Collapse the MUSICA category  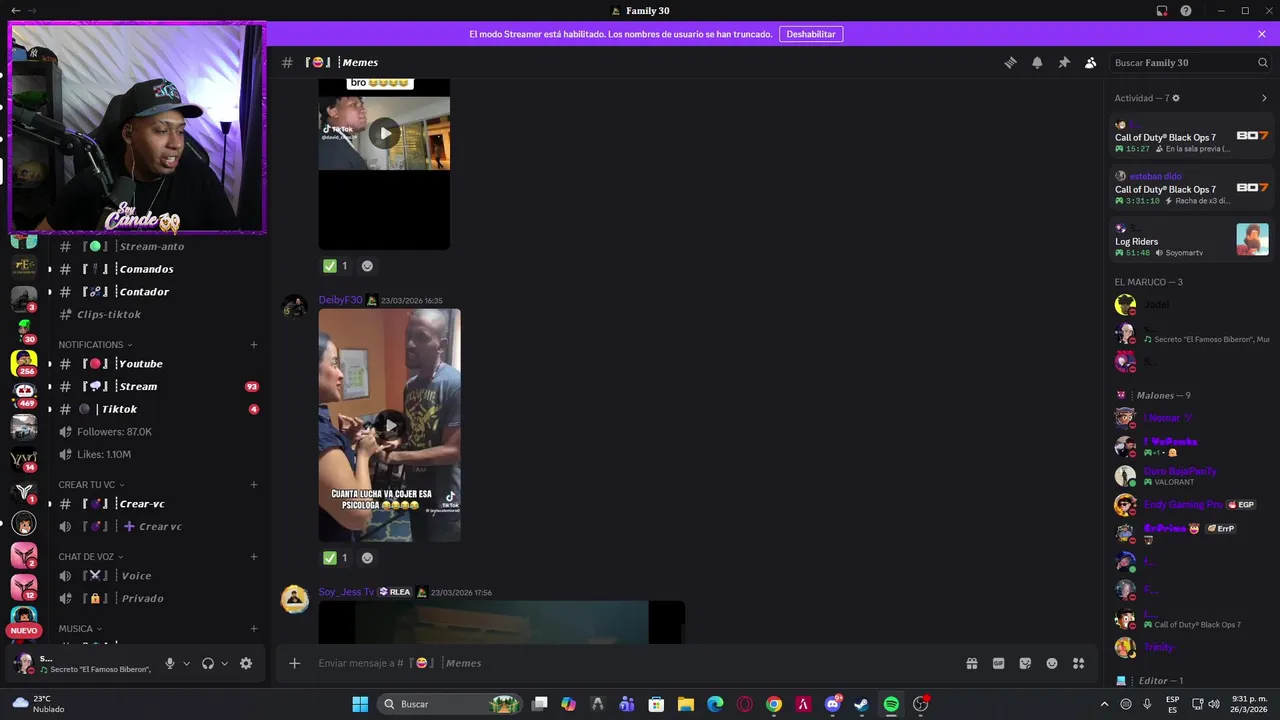click(x=80, y=629)
